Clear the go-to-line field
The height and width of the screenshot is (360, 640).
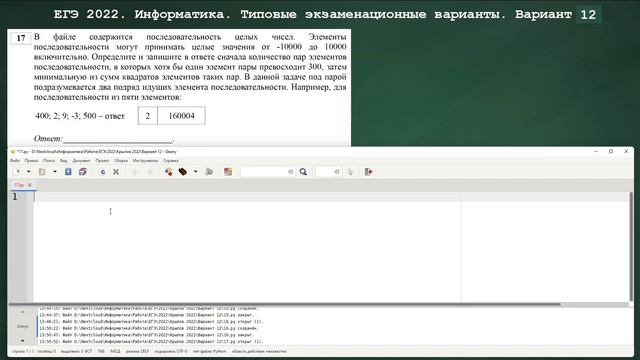(x=337, y=172)
